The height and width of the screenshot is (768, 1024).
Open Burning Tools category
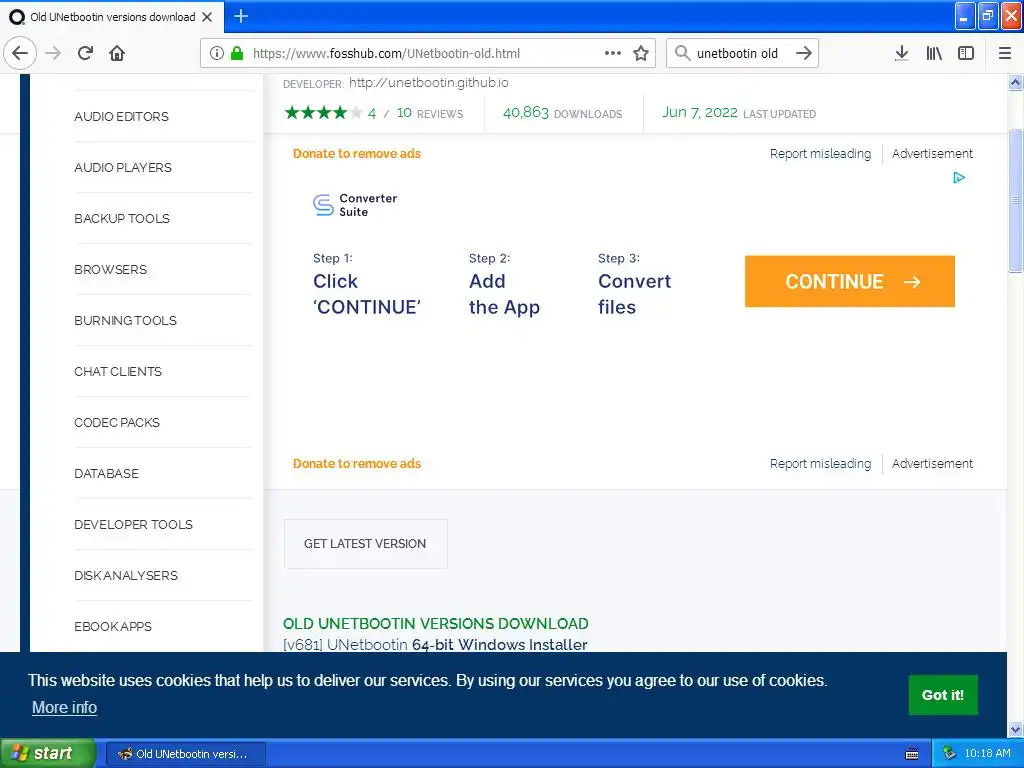tap(125, 320)
